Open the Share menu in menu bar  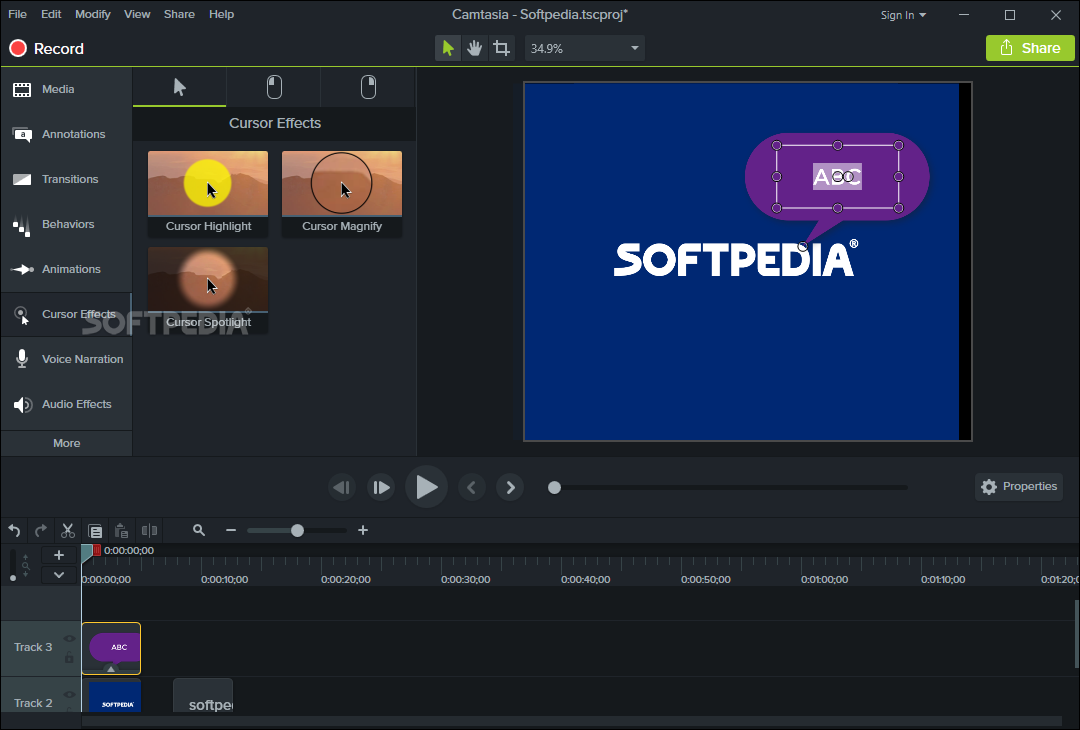coord(179,14)
